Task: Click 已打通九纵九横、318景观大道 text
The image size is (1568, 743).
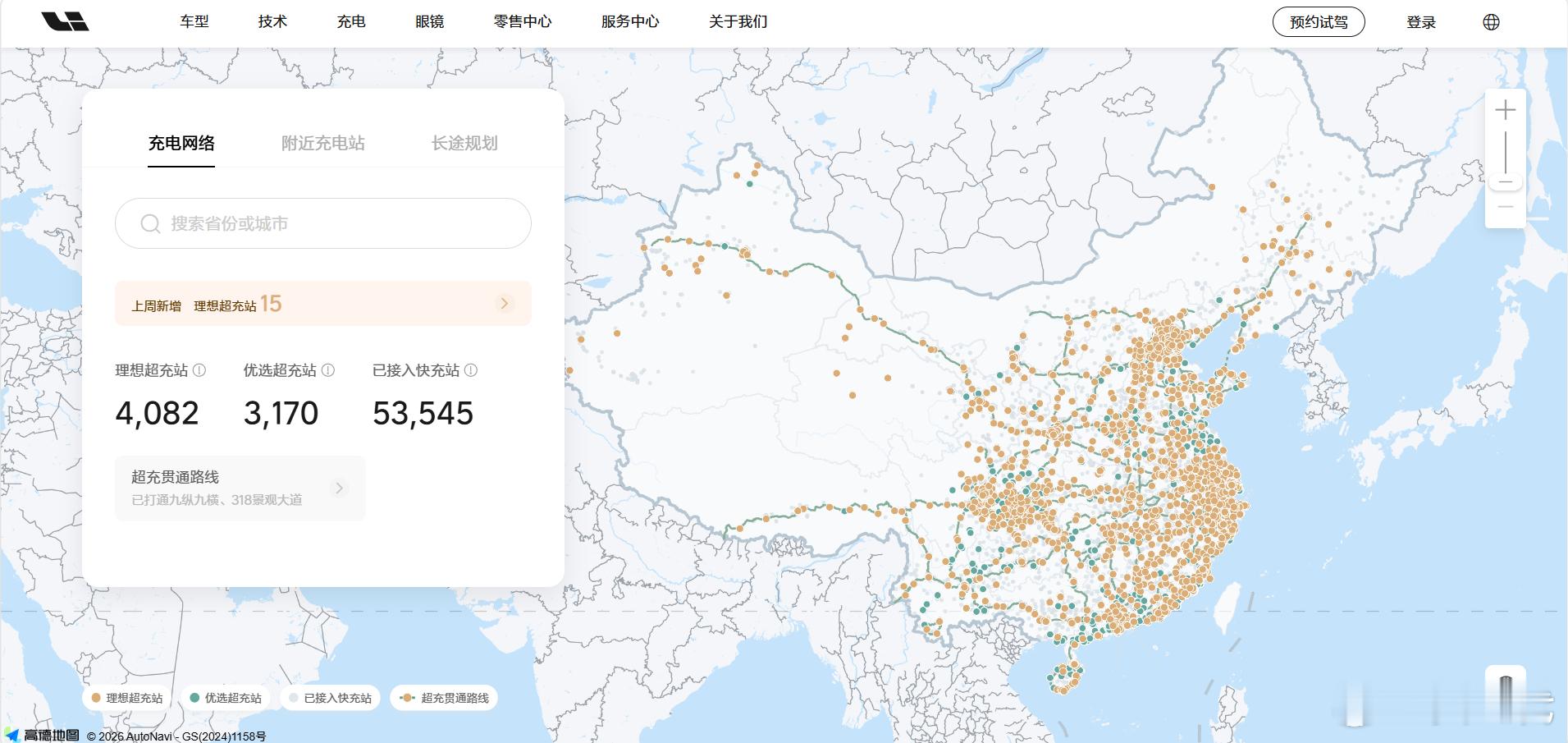Action: point(217,499)
